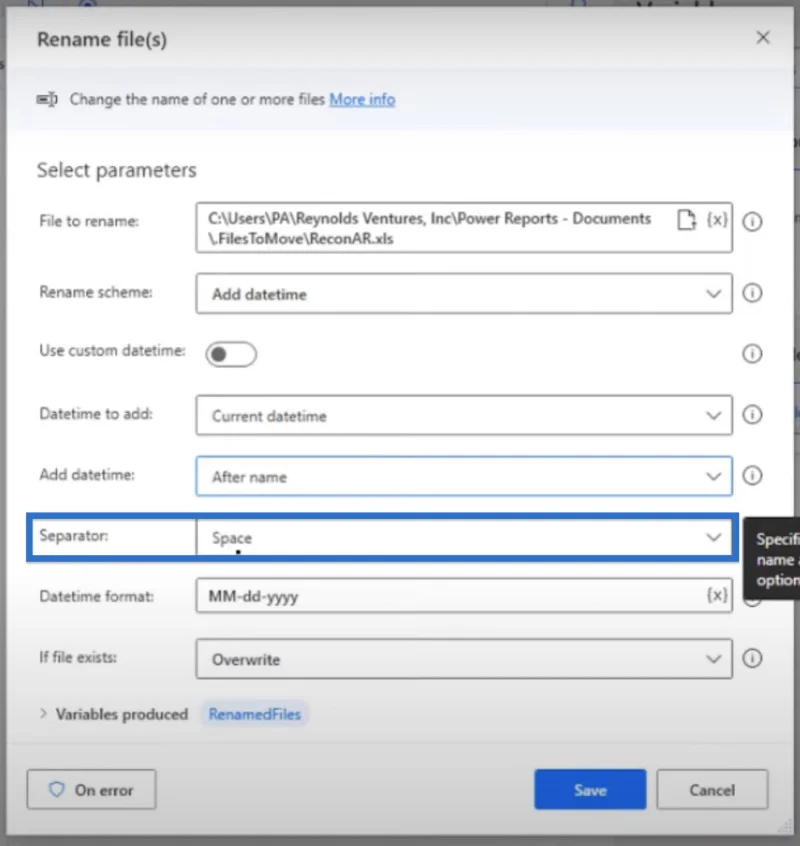Insert variable via {x} in File to rename
800x846 pixels.
tap(717, 220)
